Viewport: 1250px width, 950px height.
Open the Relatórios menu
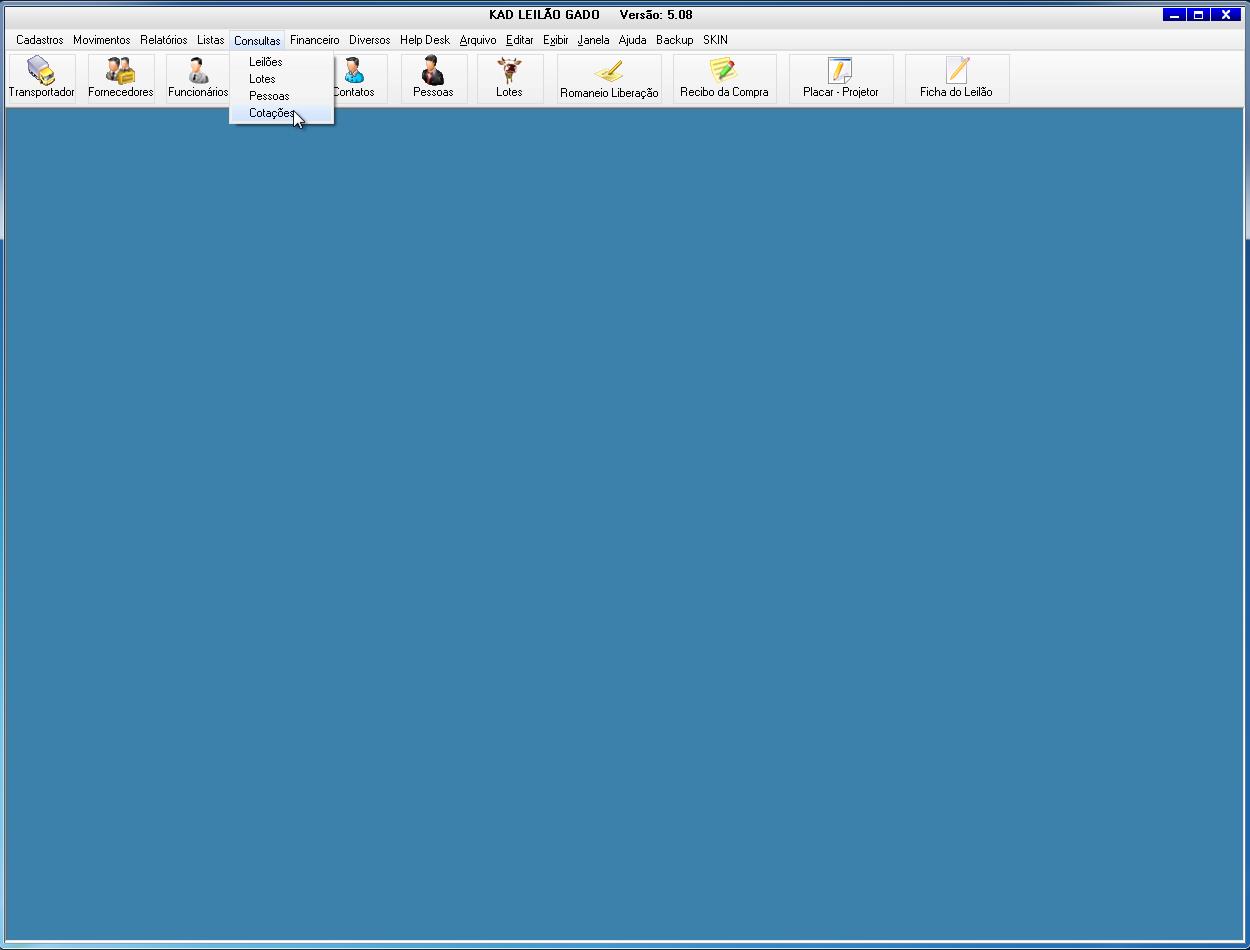click(x=164, y=40)
